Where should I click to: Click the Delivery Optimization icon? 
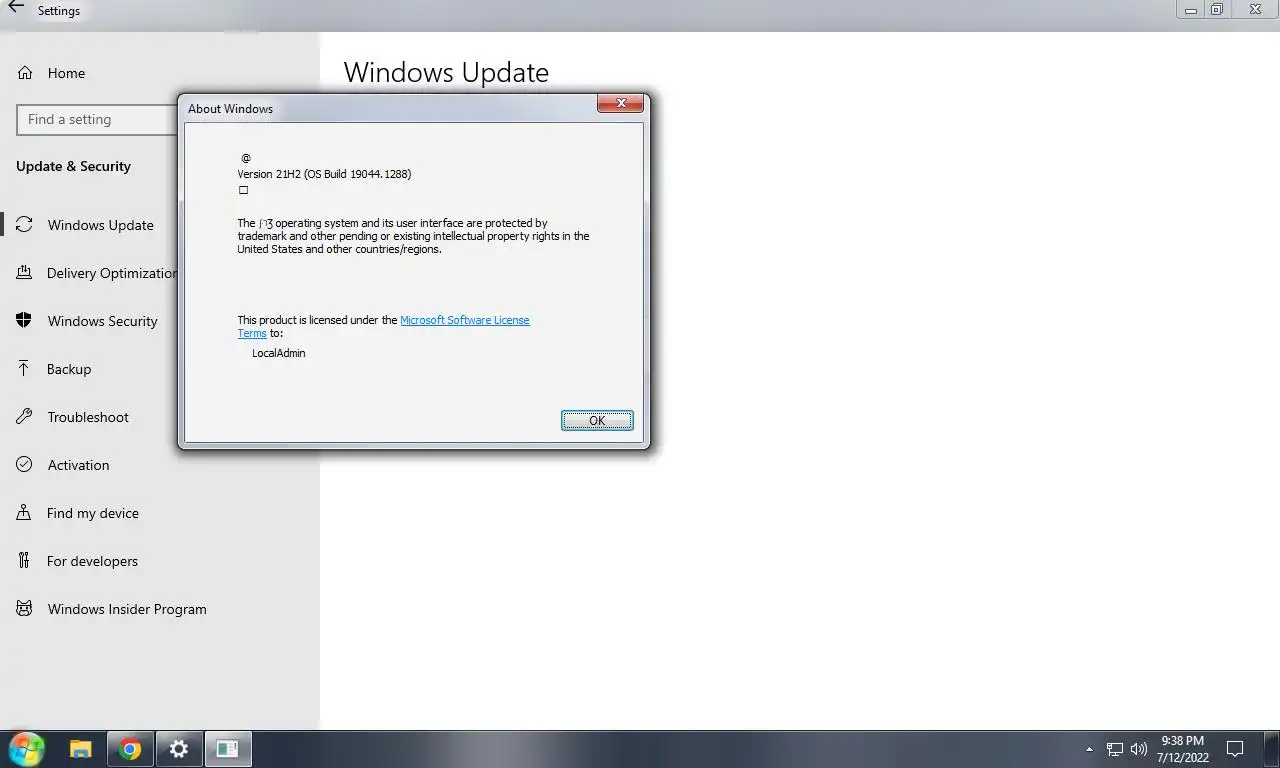tap(24, 273)
